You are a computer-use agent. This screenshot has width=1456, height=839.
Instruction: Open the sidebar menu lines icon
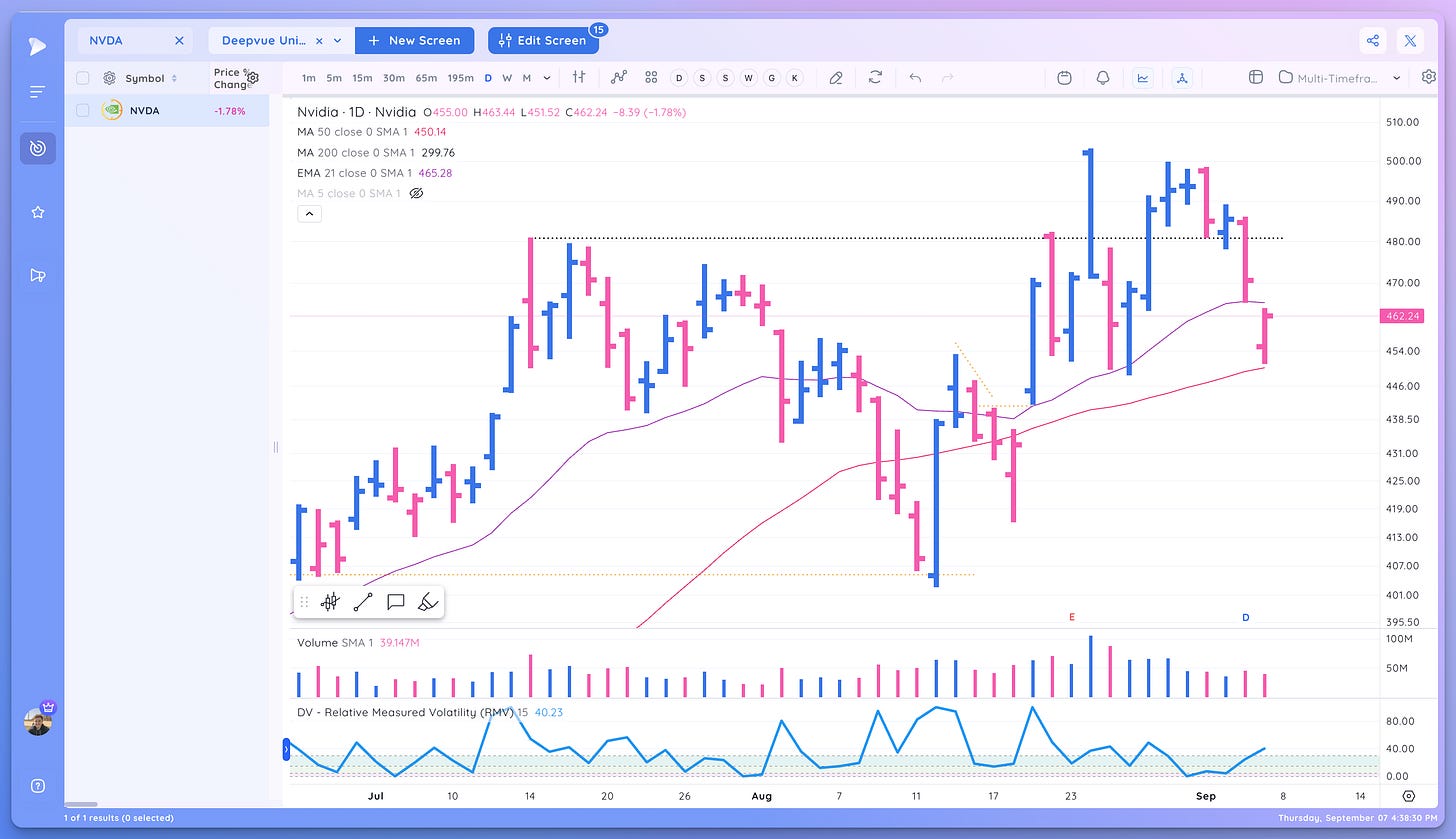pos(37,92)
